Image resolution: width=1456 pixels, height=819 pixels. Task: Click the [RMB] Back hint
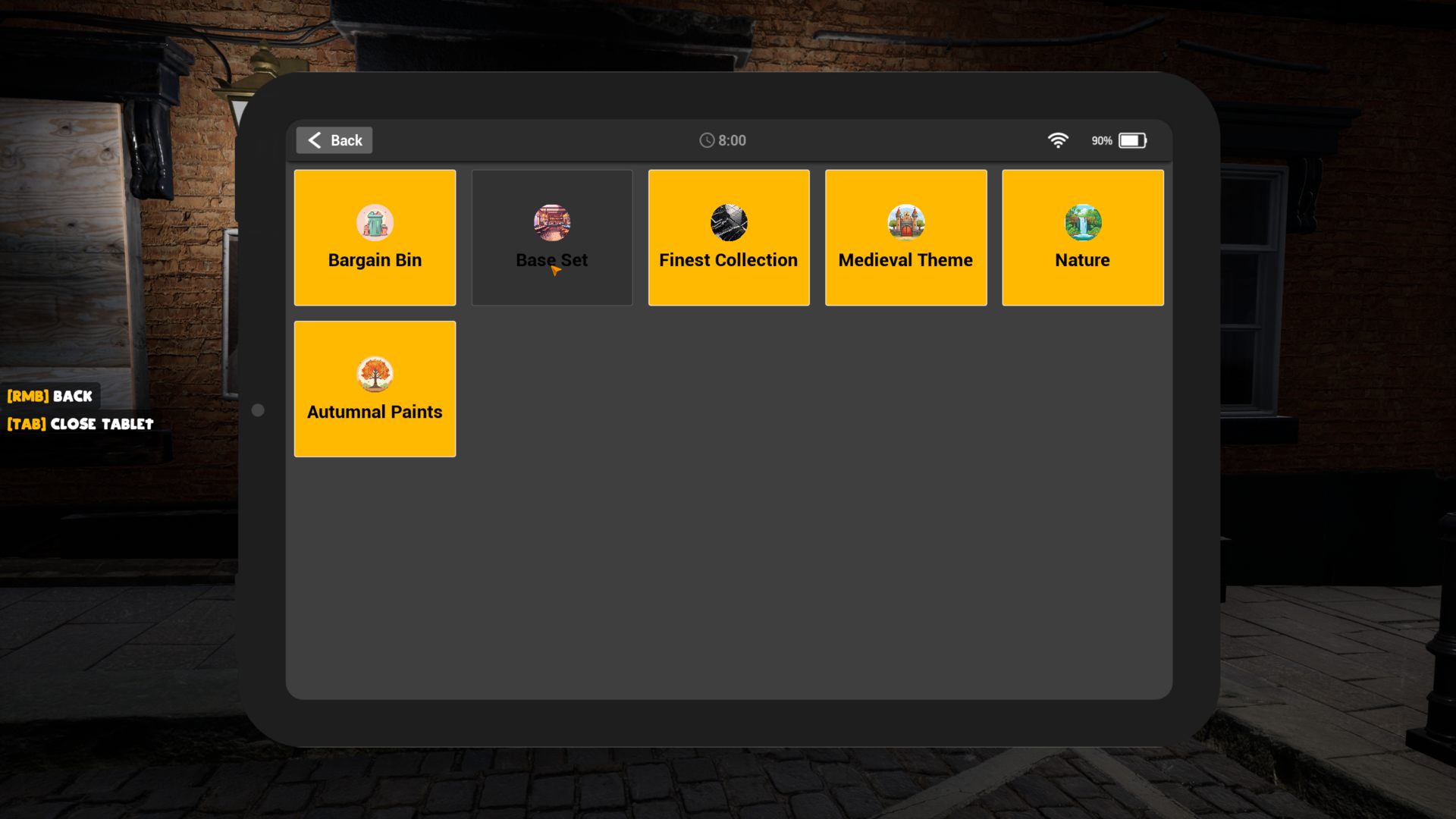tap(50, 396)
